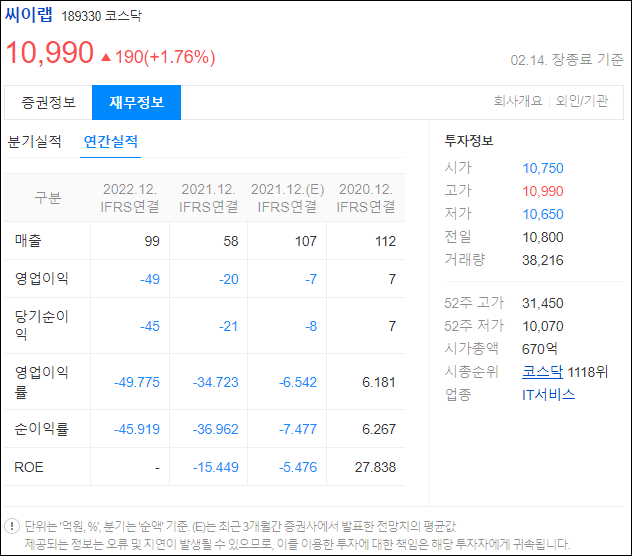Click the 매출 value 99
632x556 pixels.
pos(152,241)
